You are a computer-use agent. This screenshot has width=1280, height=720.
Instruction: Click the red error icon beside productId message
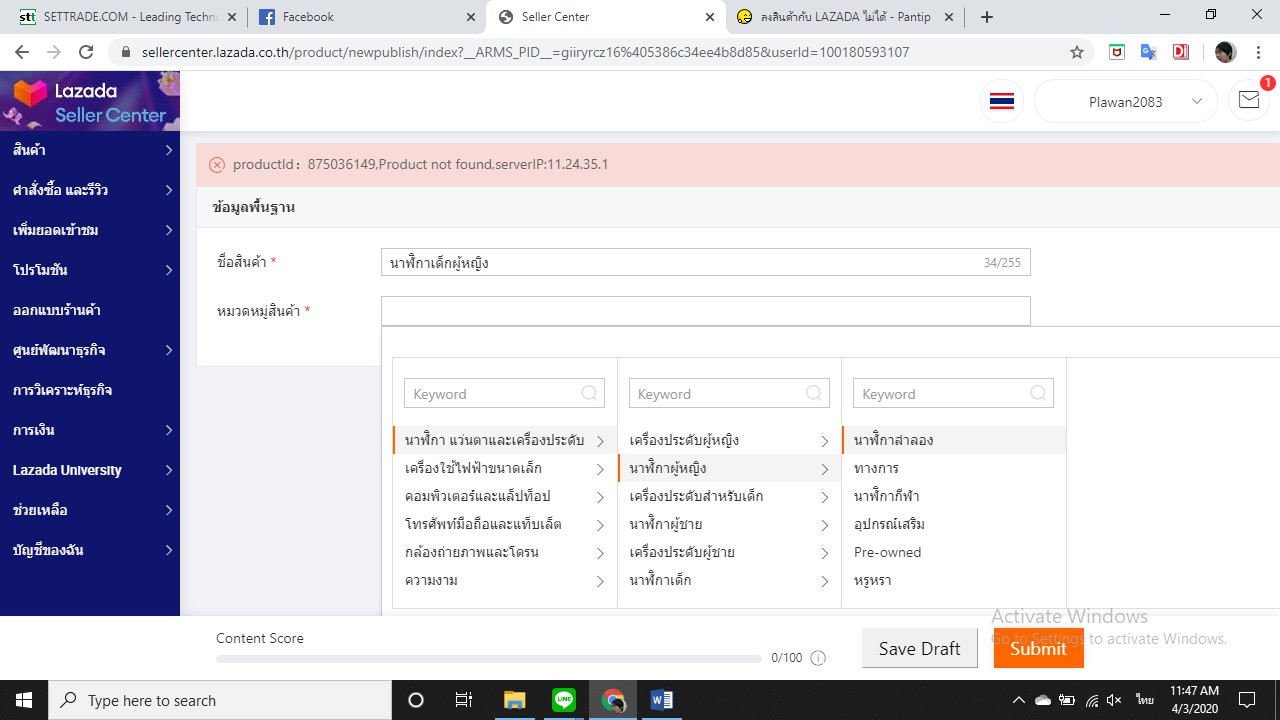coord(217,164)
